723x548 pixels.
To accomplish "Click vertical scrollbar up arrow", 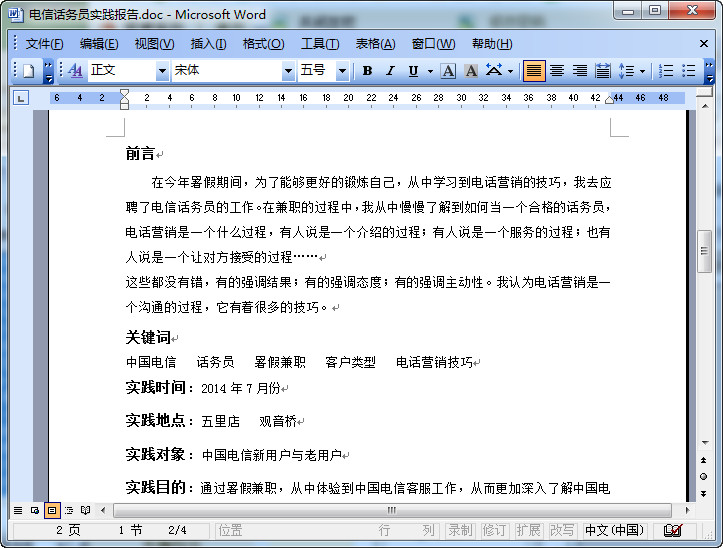I will pos(705,106).
